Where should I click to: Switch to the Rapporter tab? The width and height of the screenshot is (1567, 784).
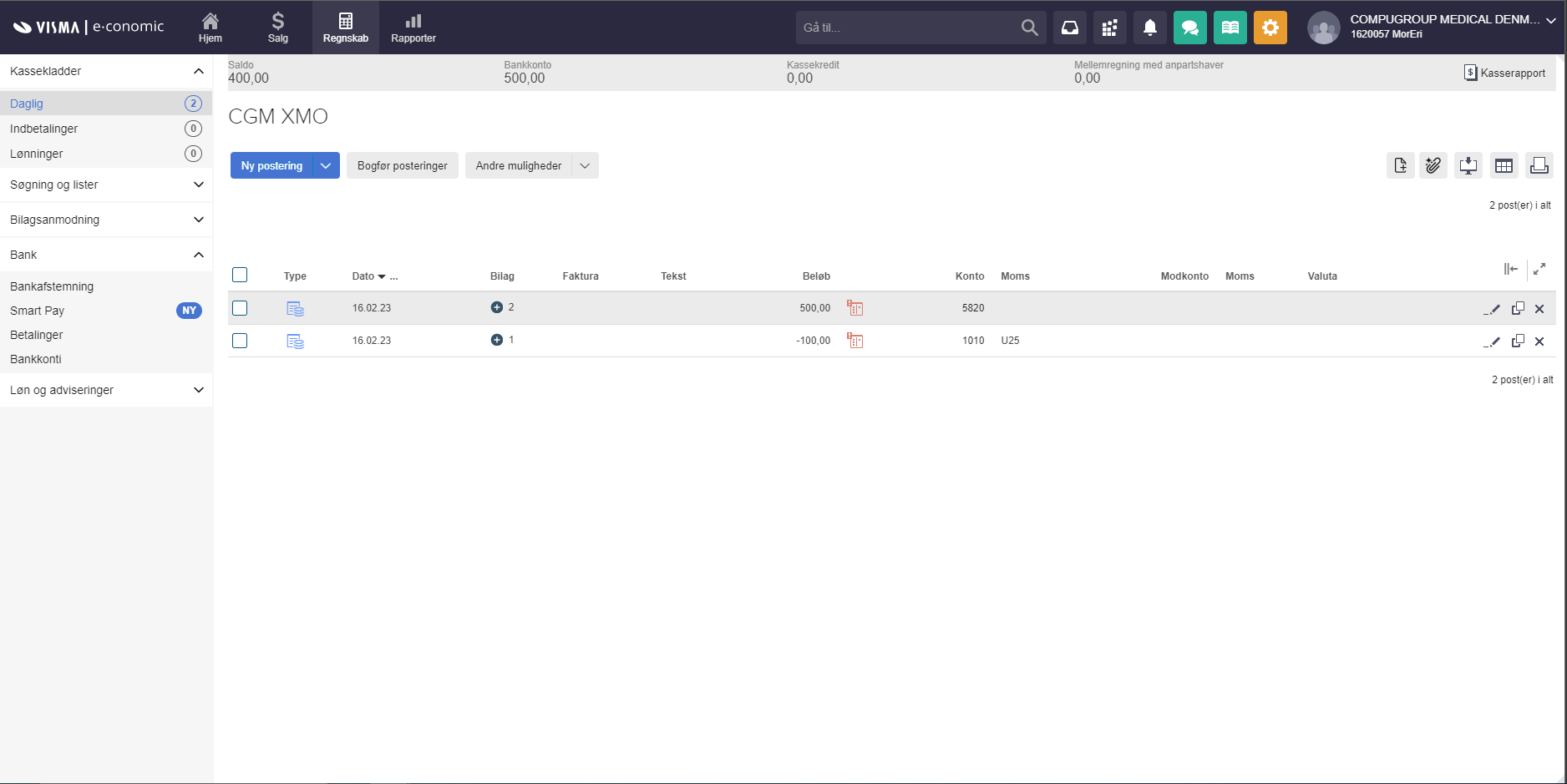click(413, 27)
